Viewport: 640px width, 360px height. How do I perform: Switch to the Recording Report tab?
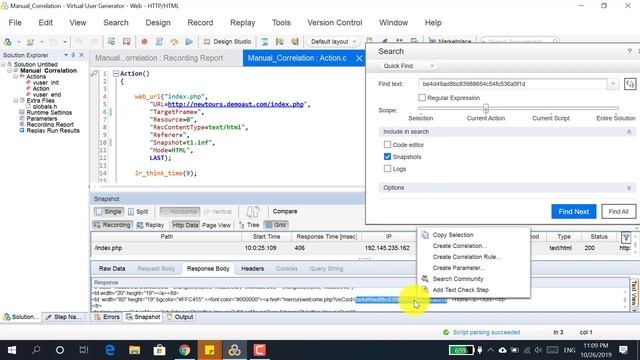[x=159, y=58]
